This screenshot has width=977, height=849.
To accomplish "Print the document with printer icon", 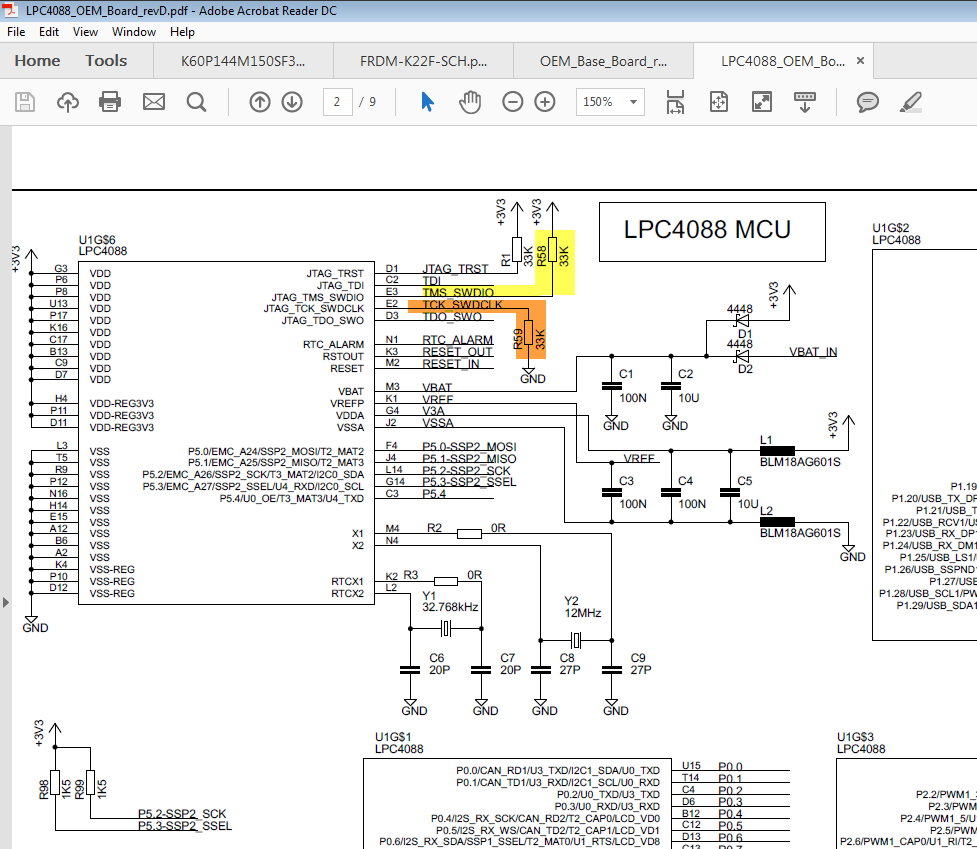I will click(110, 102).
